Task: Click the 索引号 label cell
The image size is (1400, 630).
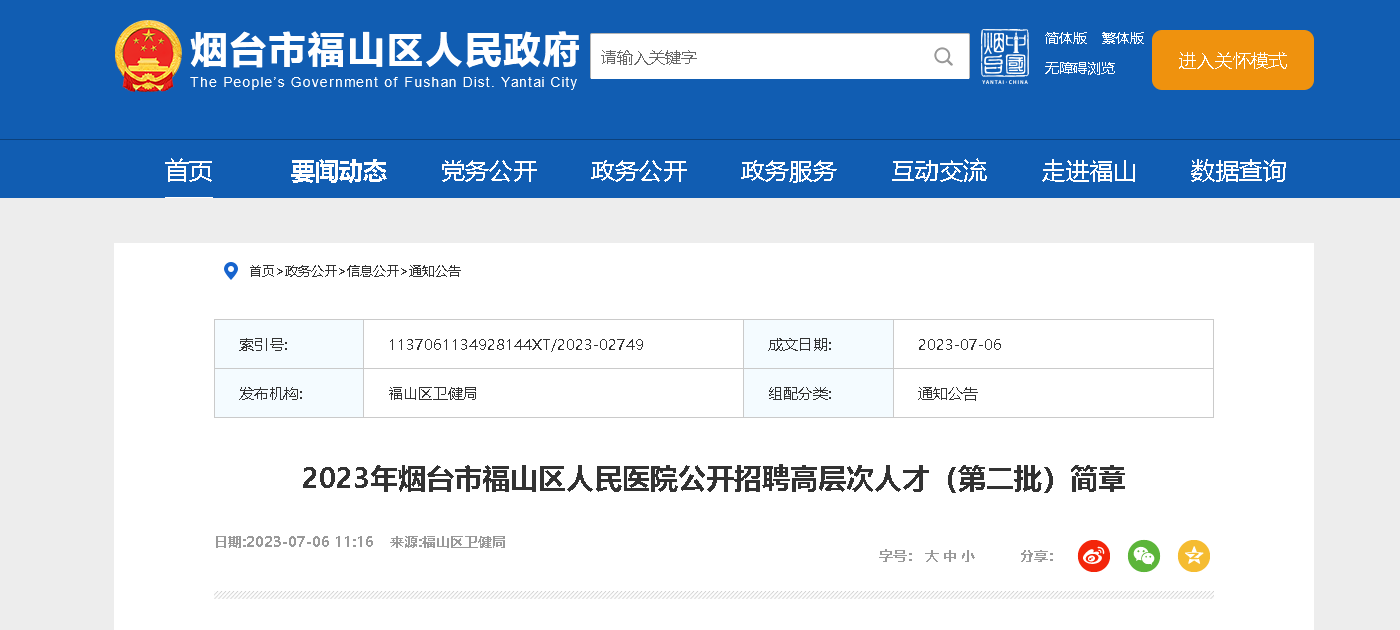Action: [x=289, y=344]
